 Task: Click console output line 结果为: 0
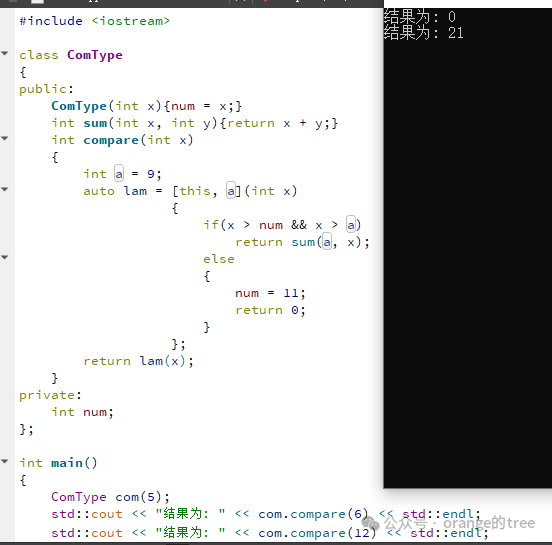(420, 17)
